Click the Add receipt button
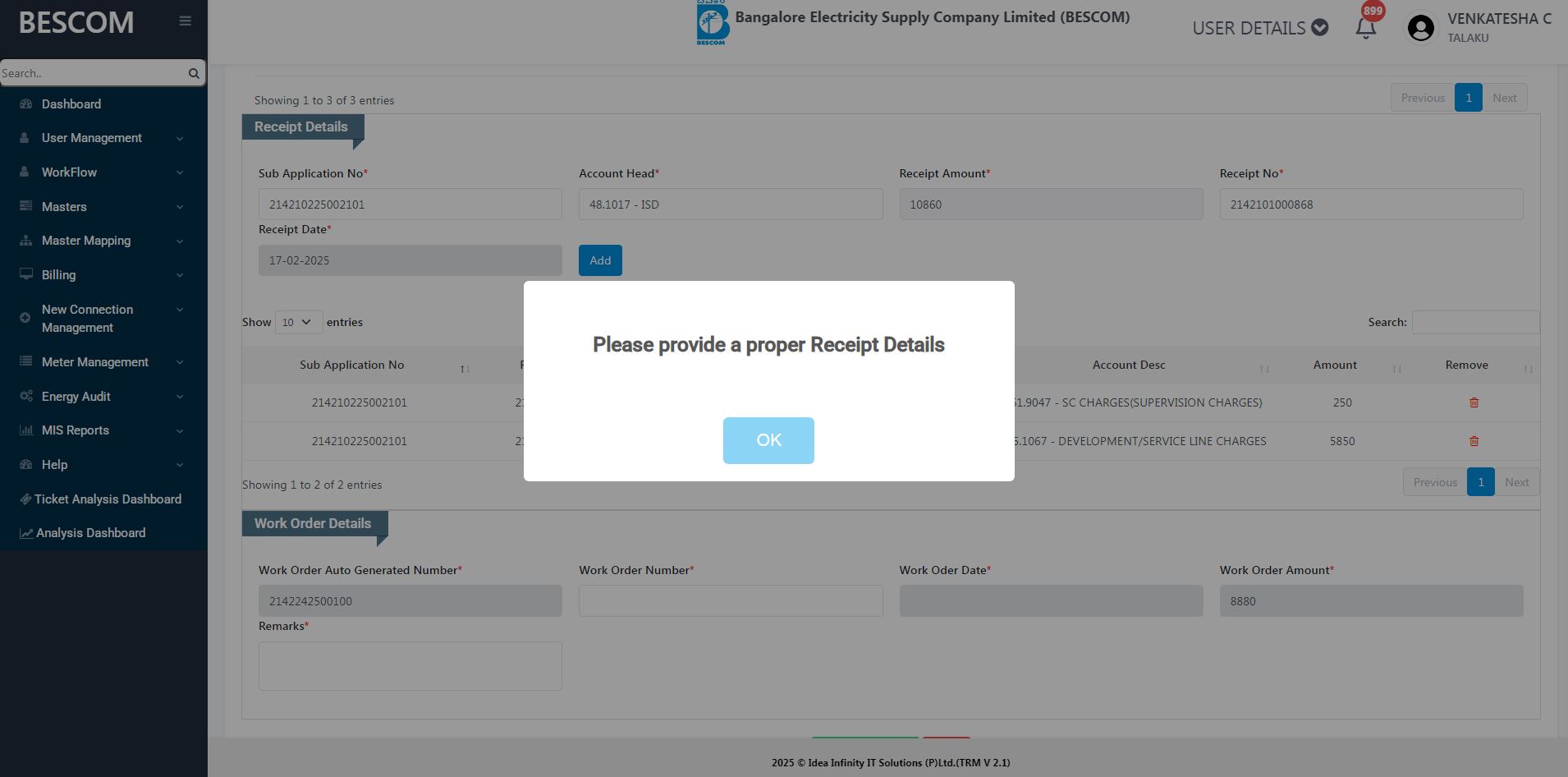Screen dimensions: 1568x777 (x=600, y=260)
